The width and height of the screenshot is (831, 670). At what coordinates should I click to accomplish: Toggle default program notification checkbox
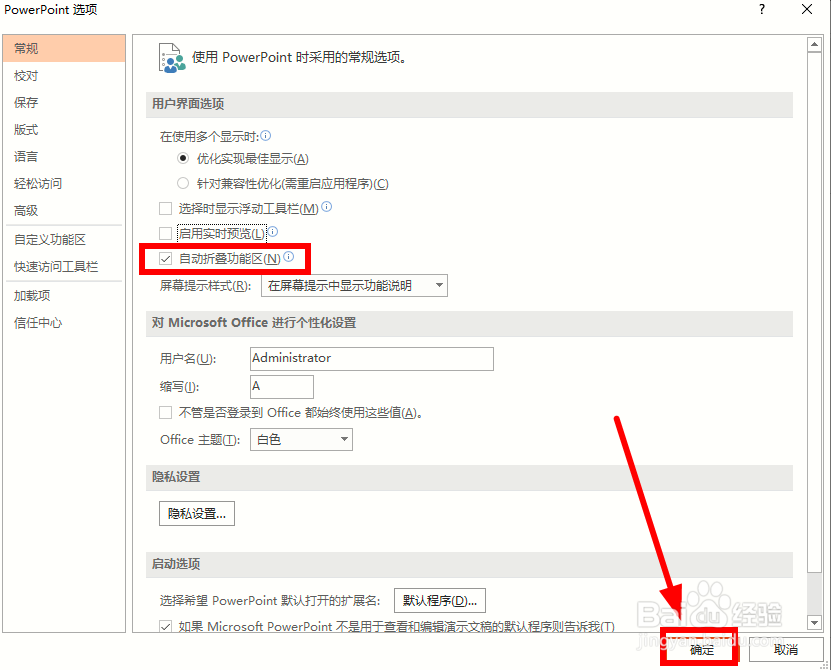click(165, 626)
